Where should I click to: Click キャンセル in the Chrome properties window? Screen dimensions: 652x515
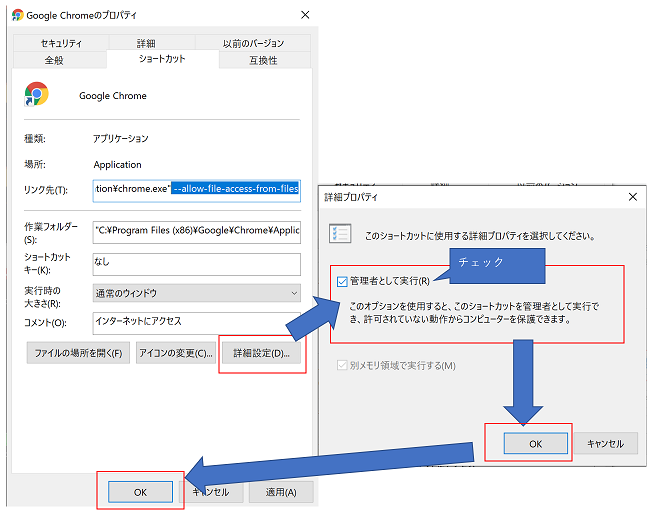click(x=211, y=492)
